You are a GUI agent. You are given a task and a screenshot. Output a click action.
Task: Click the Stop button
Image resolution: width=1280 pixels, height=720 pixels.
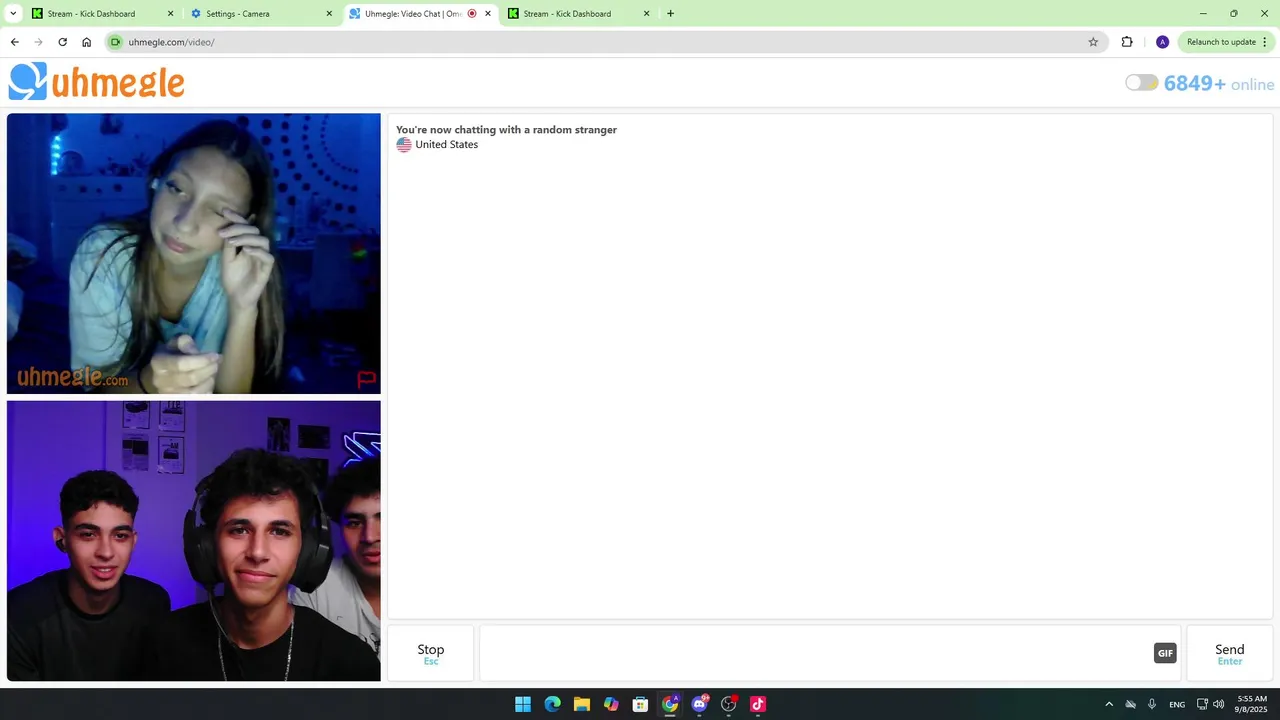point(431,653)
